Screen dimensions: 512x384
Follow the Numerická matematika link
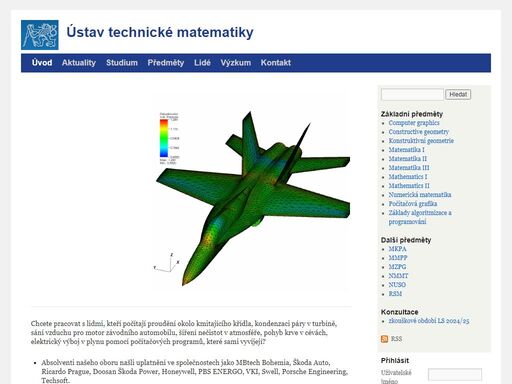tap(420, 195)
